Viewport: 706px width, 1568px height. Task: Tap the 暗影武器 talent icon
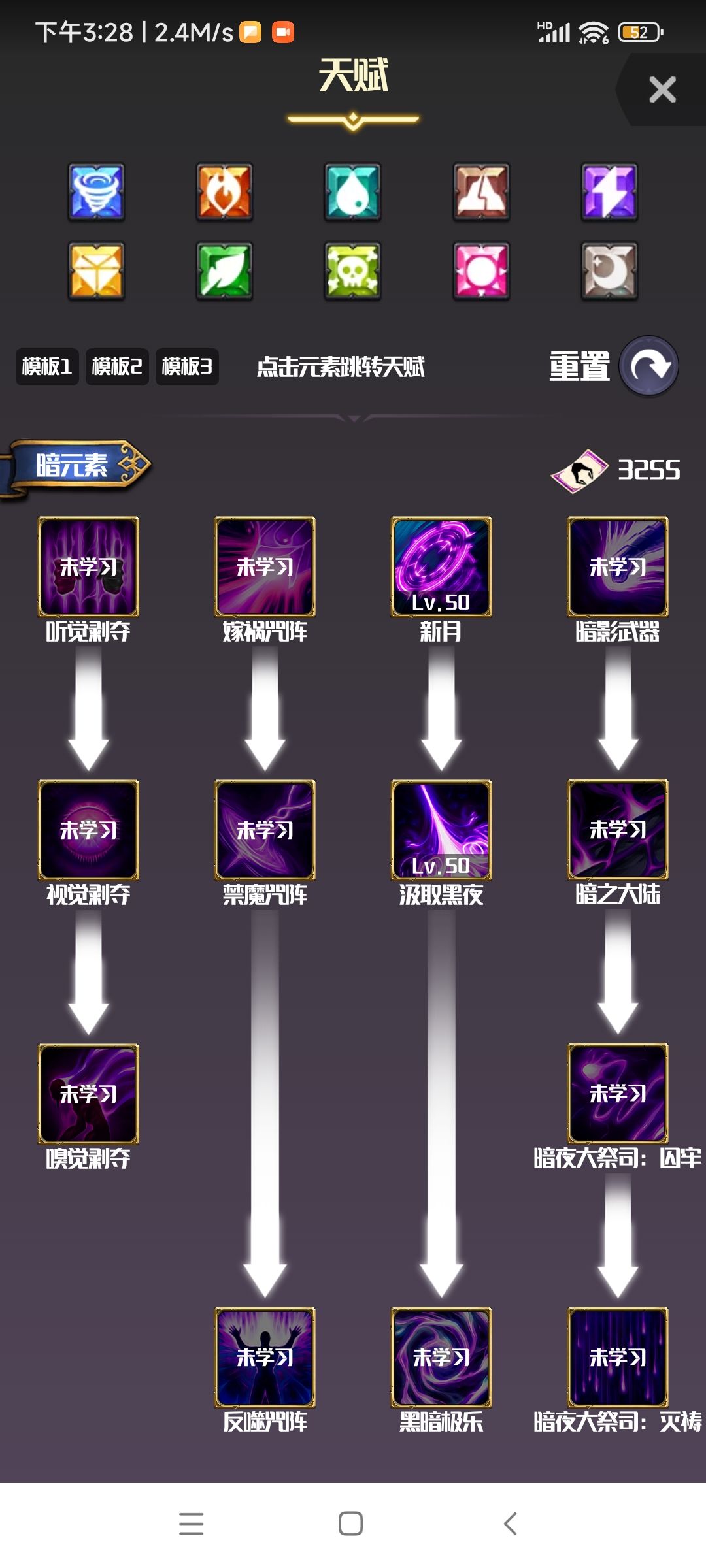coord(618,566)
